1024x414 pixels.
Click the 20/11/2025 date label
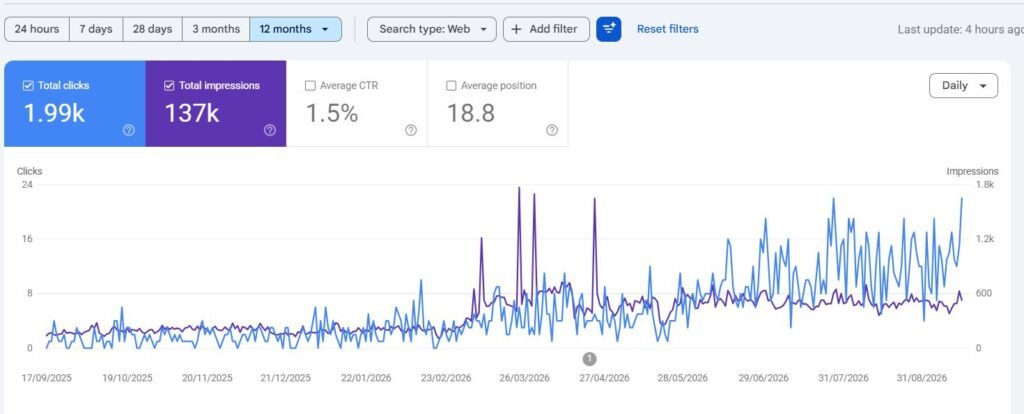point(207,378)
